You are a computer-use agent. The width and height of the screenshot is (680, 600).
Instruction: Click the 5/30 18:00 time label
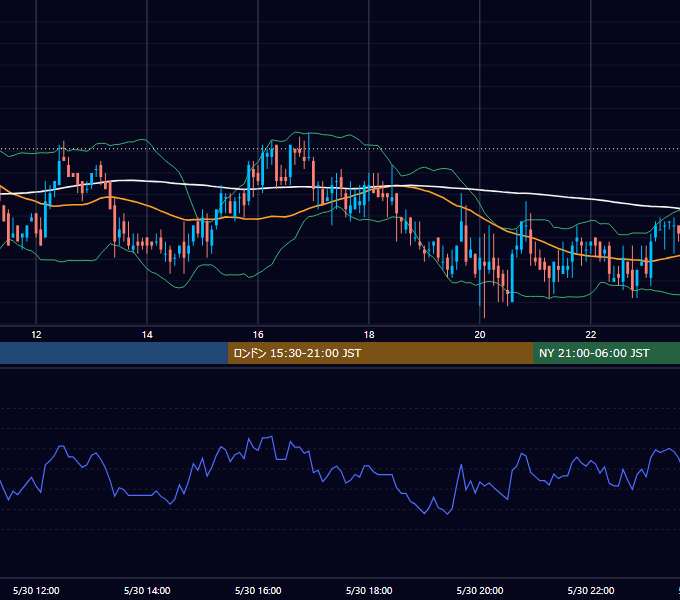[369, 590]
